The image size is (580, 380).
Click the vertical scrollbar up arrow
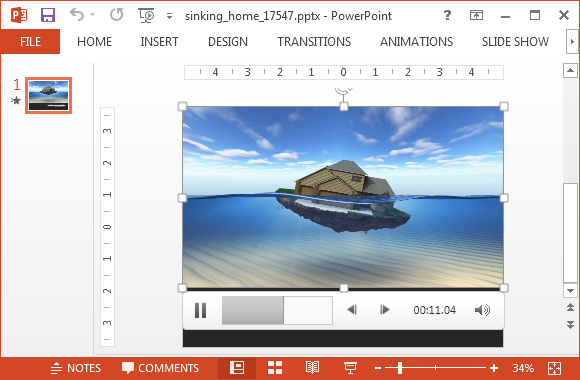tap(570, 70)
